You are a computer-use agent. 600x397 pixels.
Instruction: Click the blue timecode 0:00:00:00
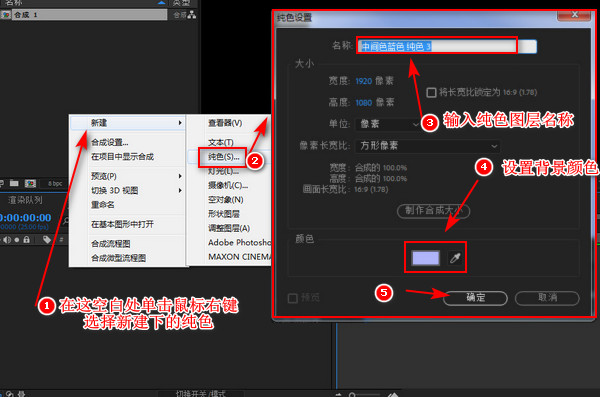[26, 217]
